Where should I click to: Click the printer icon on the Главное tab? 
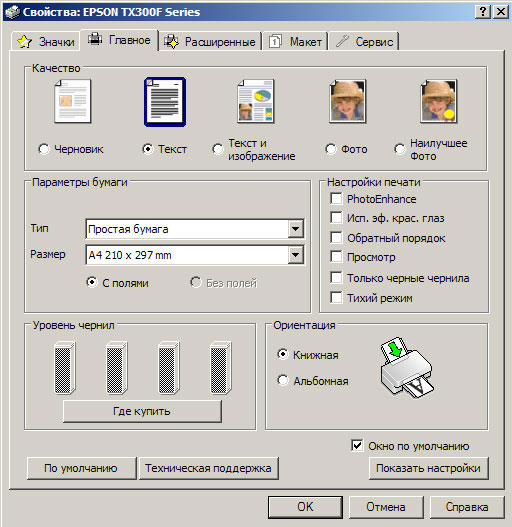pos(95,39)
